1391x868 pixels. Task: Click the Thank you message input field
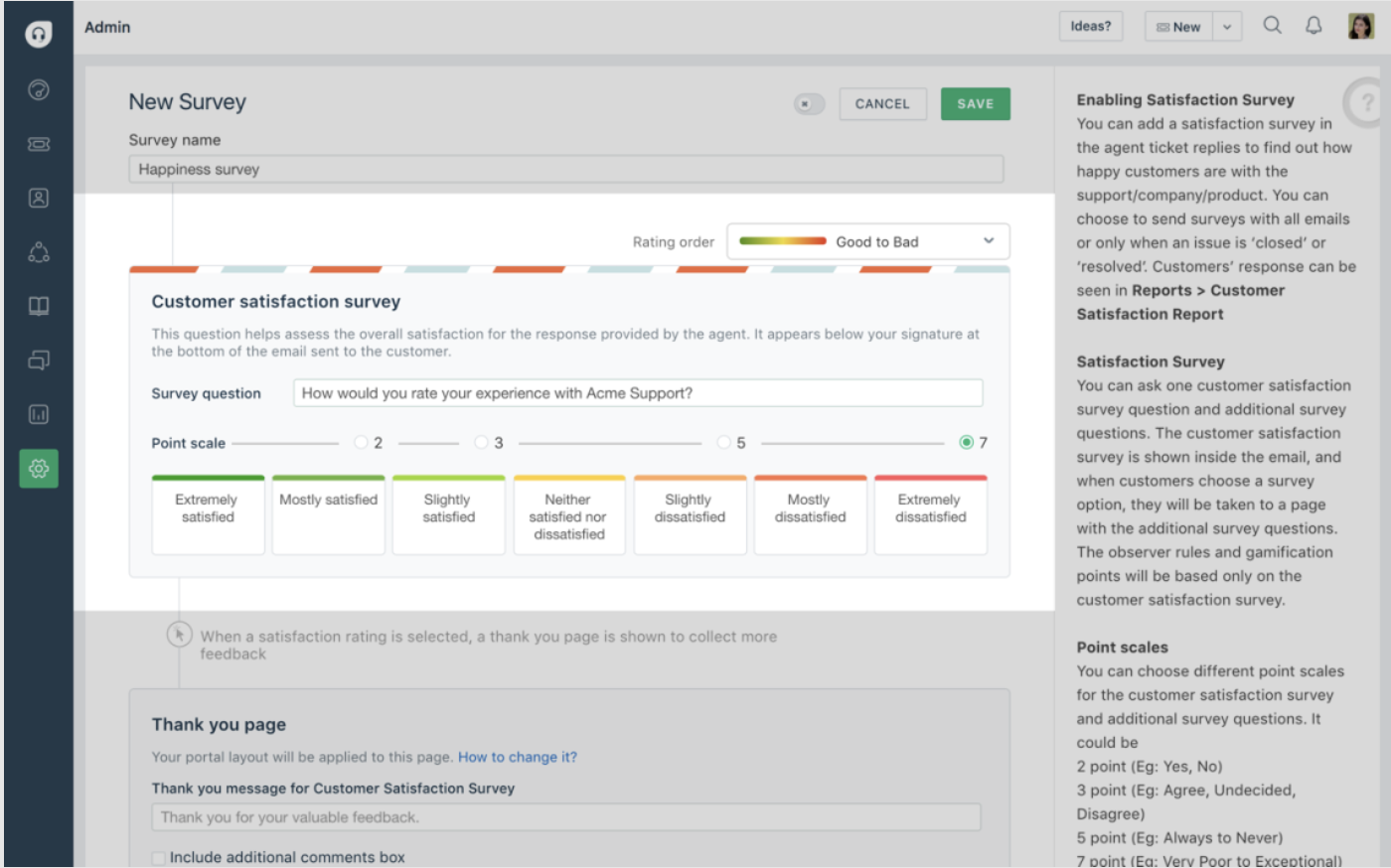[x=566, y=817]
